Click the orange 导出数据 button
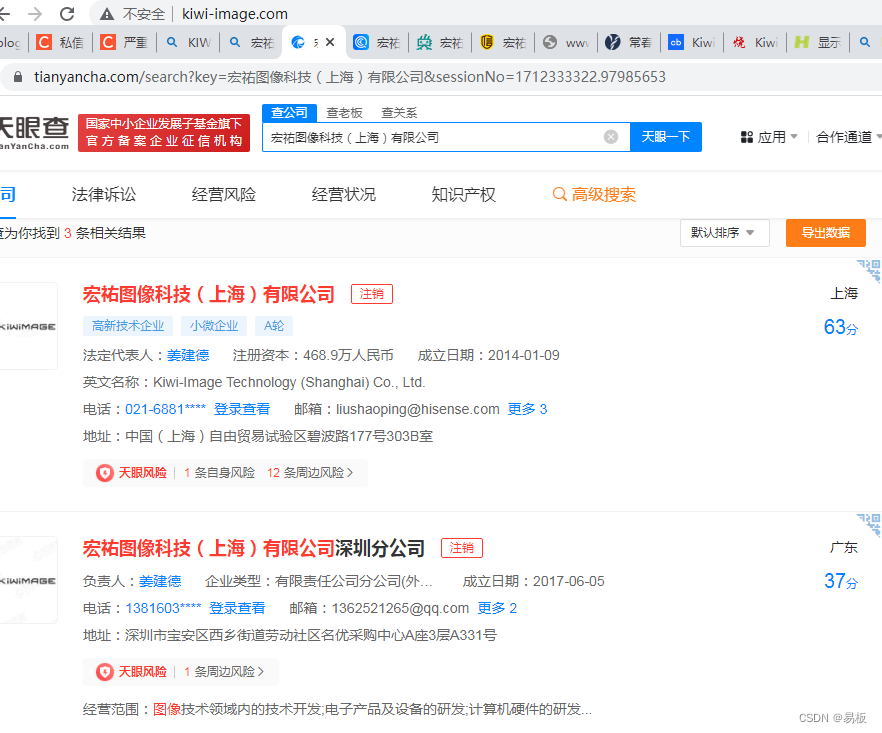The height and width of the screenshot is (733, 882). tap(825, 233)
